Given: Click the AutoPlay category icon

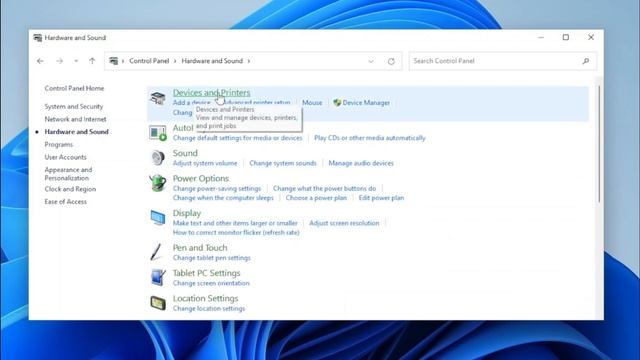Looking at the screenshot, I should coord(158,133).
